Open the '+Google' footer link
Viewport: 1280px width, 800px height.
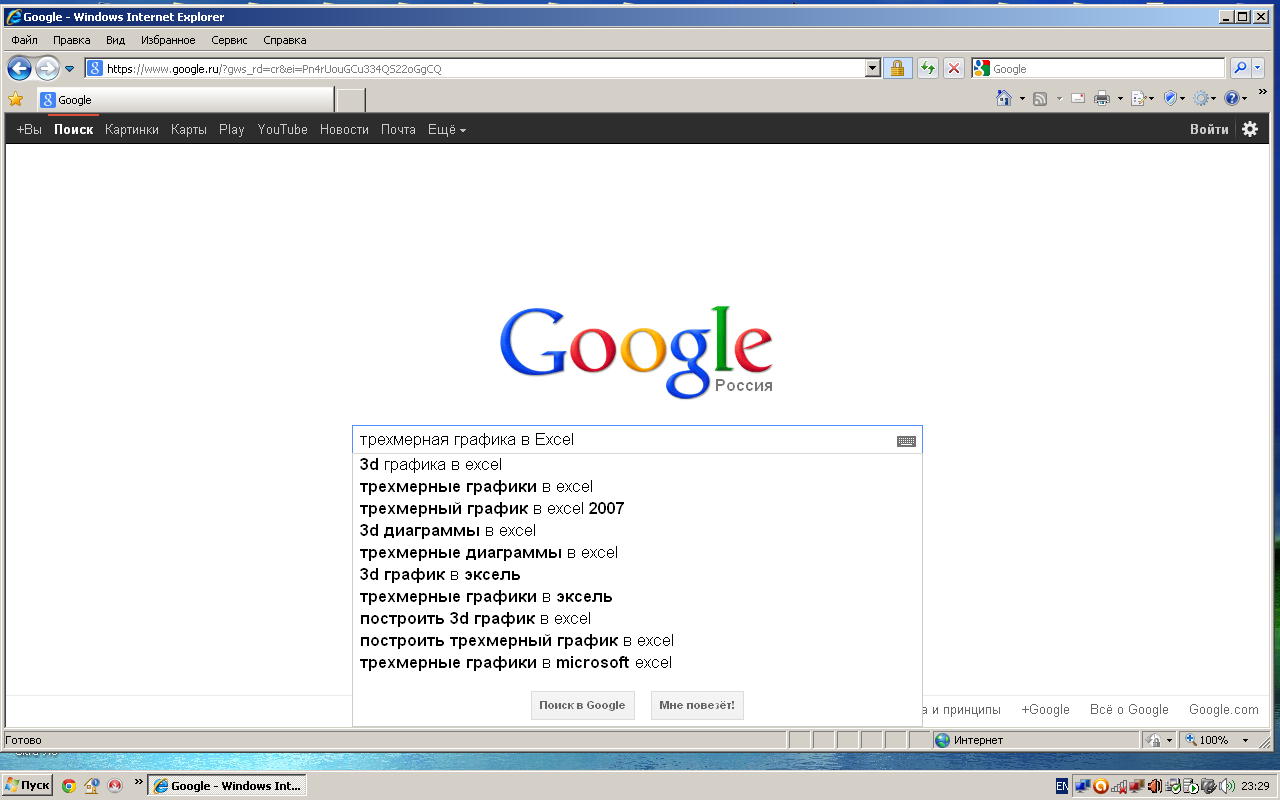(x=1045, y=709)
